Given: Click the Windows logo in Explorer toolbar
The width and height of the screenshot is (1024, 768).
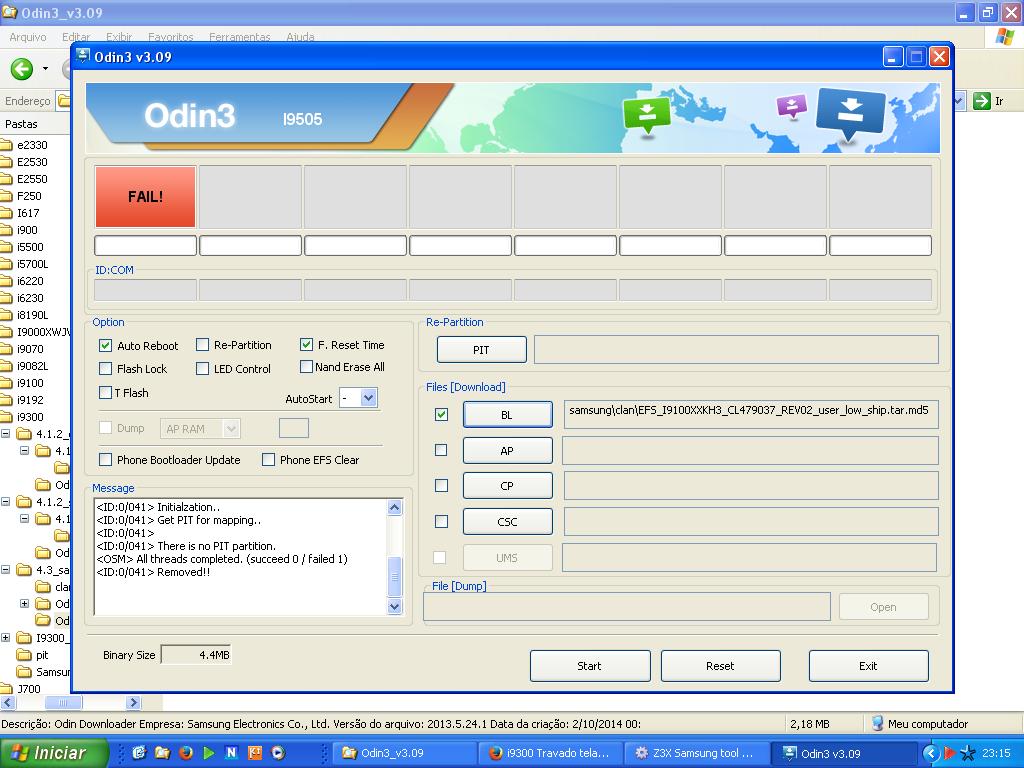Looking at the screenshot, I should point(1004,37).
